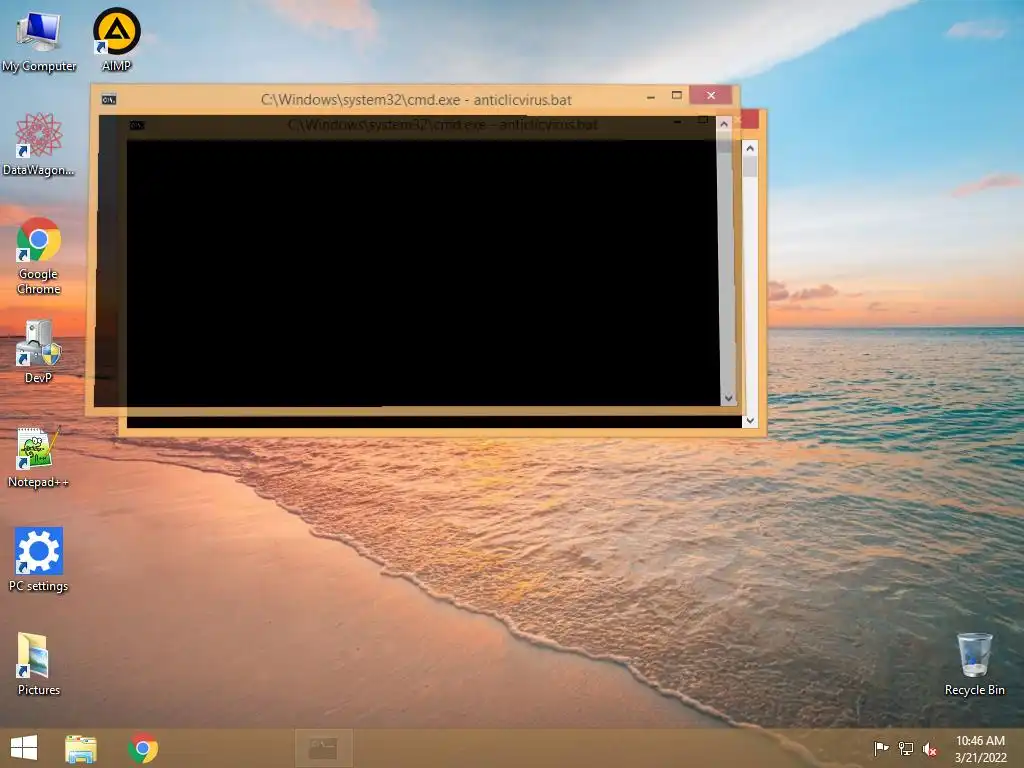Click scroll-down arrow in back cmd window
The height and width of the screenshot is (768, 1024).
coord(750,421)
